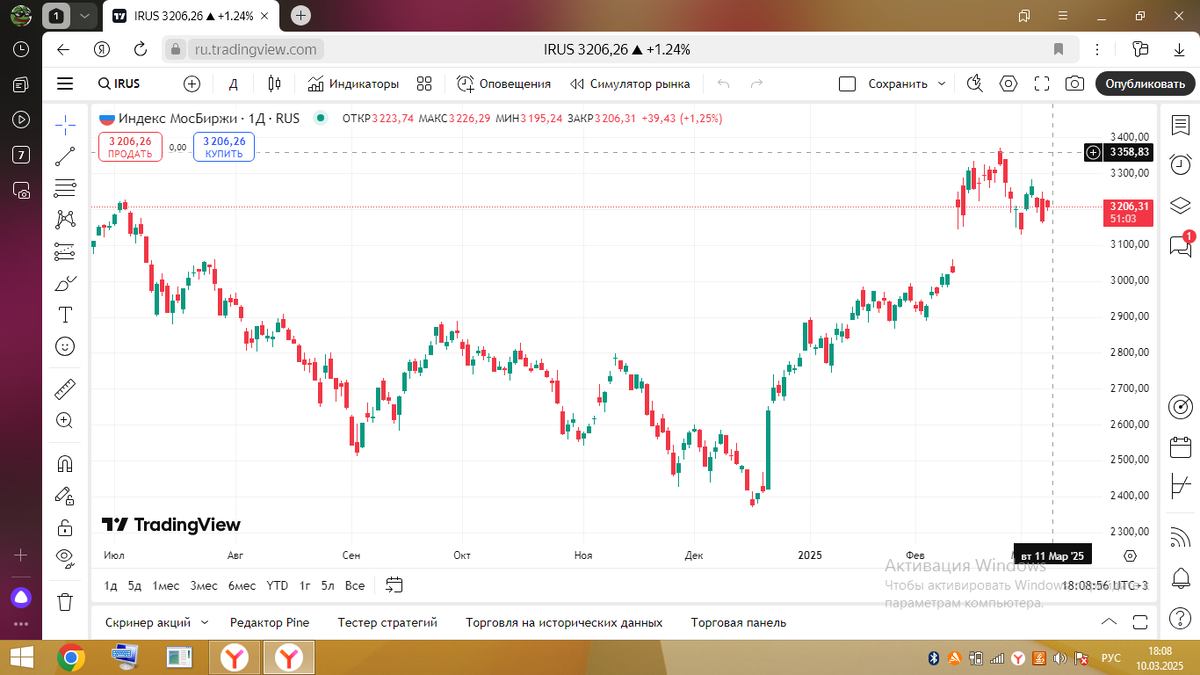
Task: Hide all drawings with eye icon
Action: (65, 558)
